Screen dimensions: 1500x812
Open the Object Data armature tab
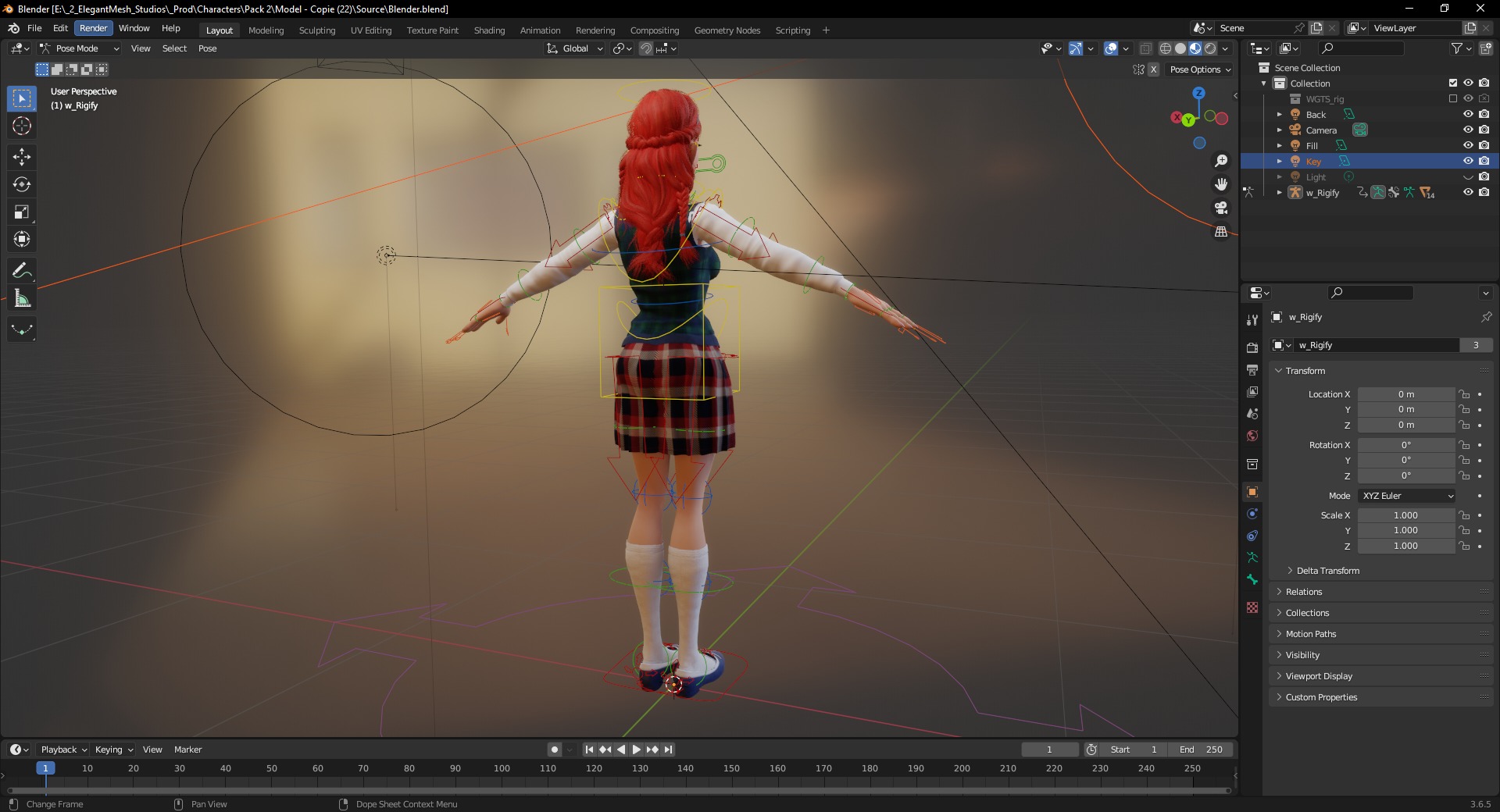click(1252, 557)
